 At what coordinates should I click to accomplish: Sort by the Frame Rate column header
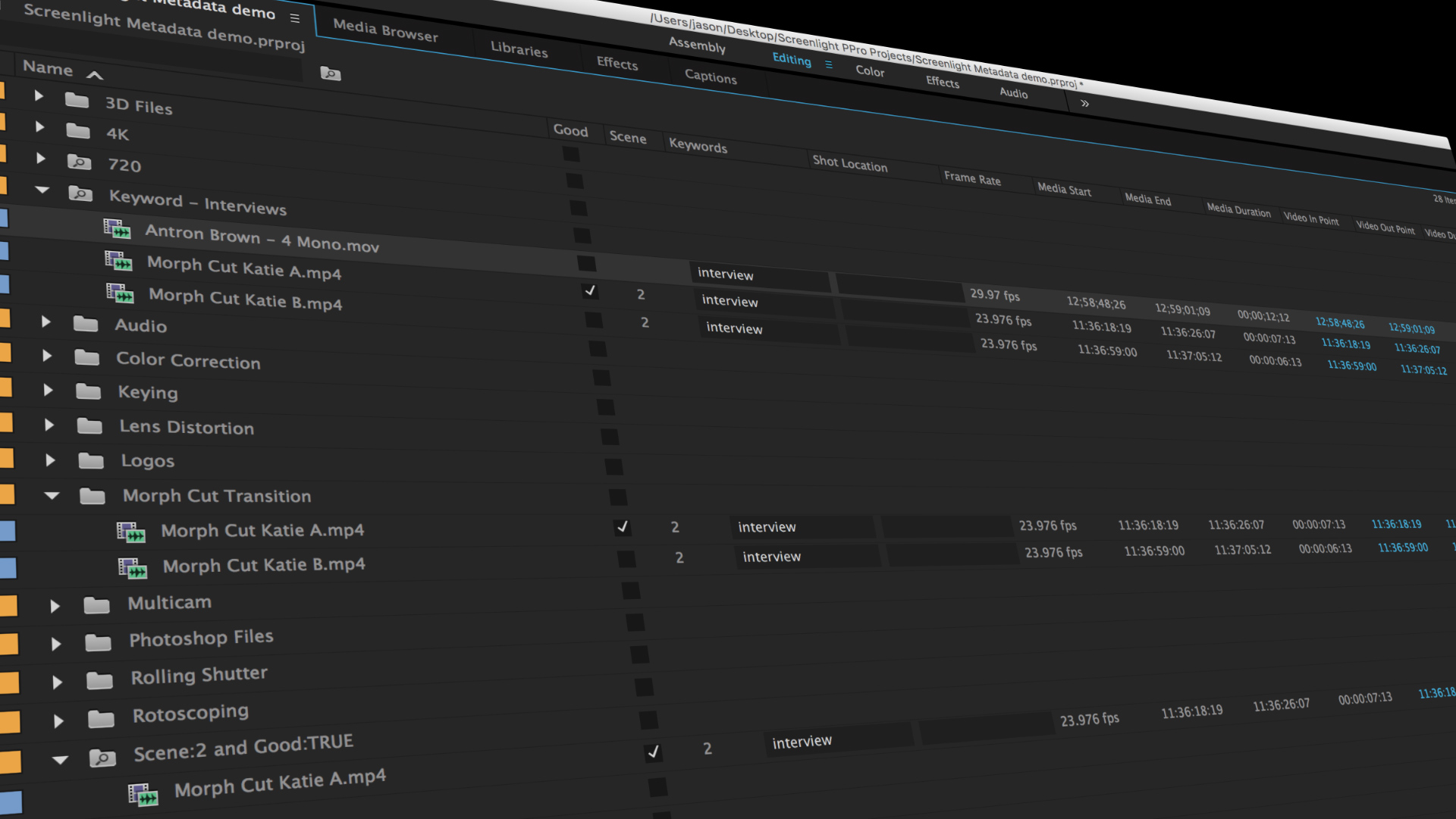click(972, 178)
